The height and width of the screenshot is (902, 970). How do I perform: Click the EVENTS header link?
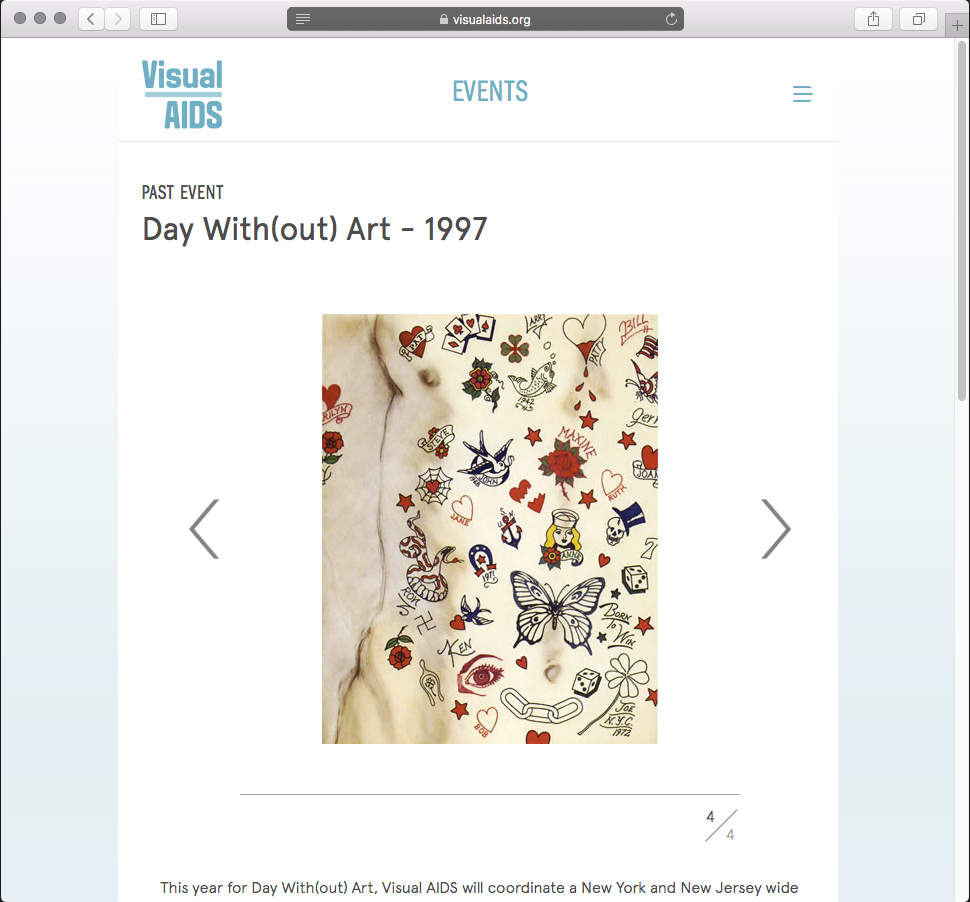(x=490, y=92)
